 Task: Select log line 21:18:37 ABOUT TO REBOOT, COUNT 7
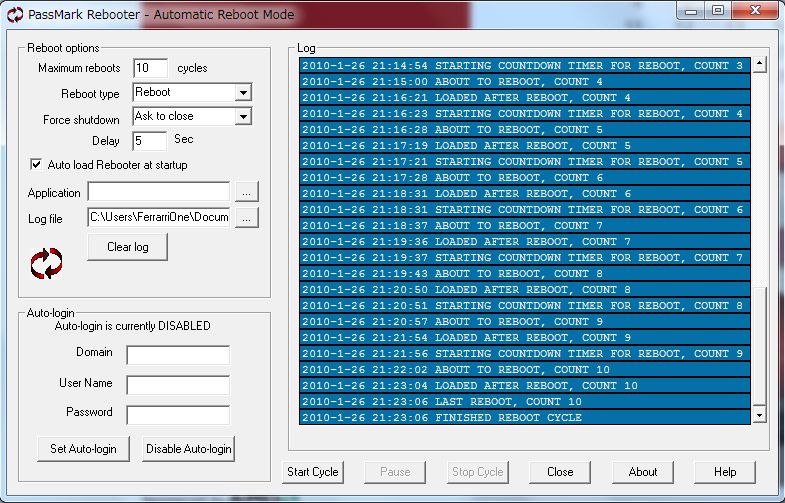pos(525,225)
